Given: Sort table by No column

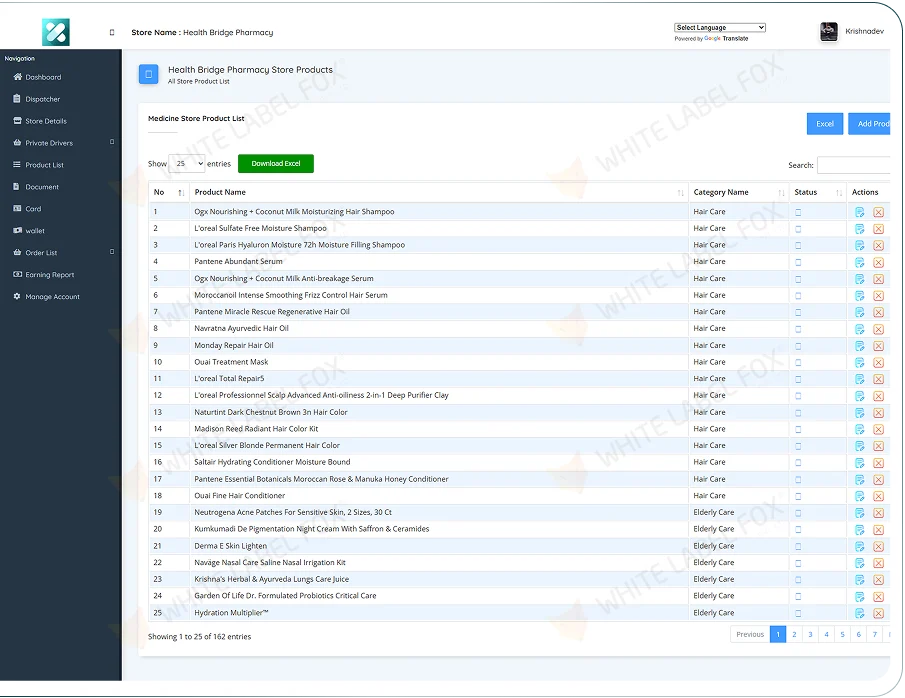Looking at the screenshot, I should point(181,192).
